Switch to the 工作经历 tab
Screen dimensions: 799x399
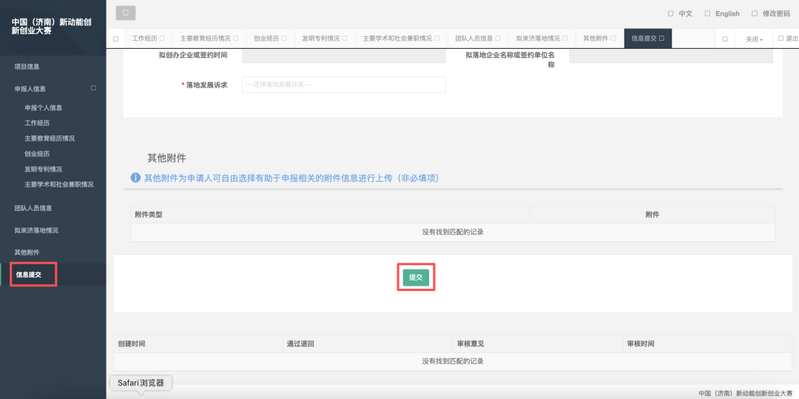tap(145, 38)
